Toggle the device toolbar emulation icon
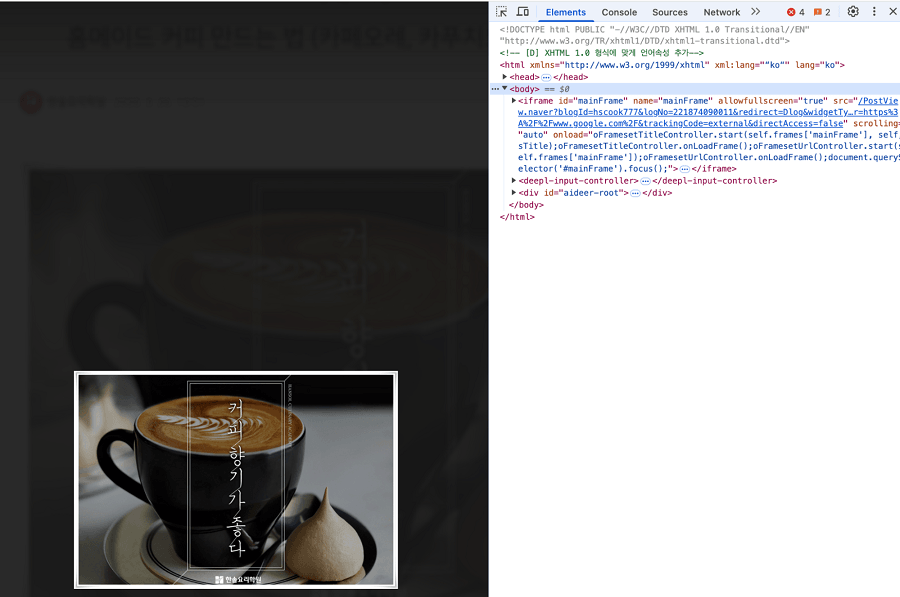This screenshot has height=597, width=900. [523, 12]
